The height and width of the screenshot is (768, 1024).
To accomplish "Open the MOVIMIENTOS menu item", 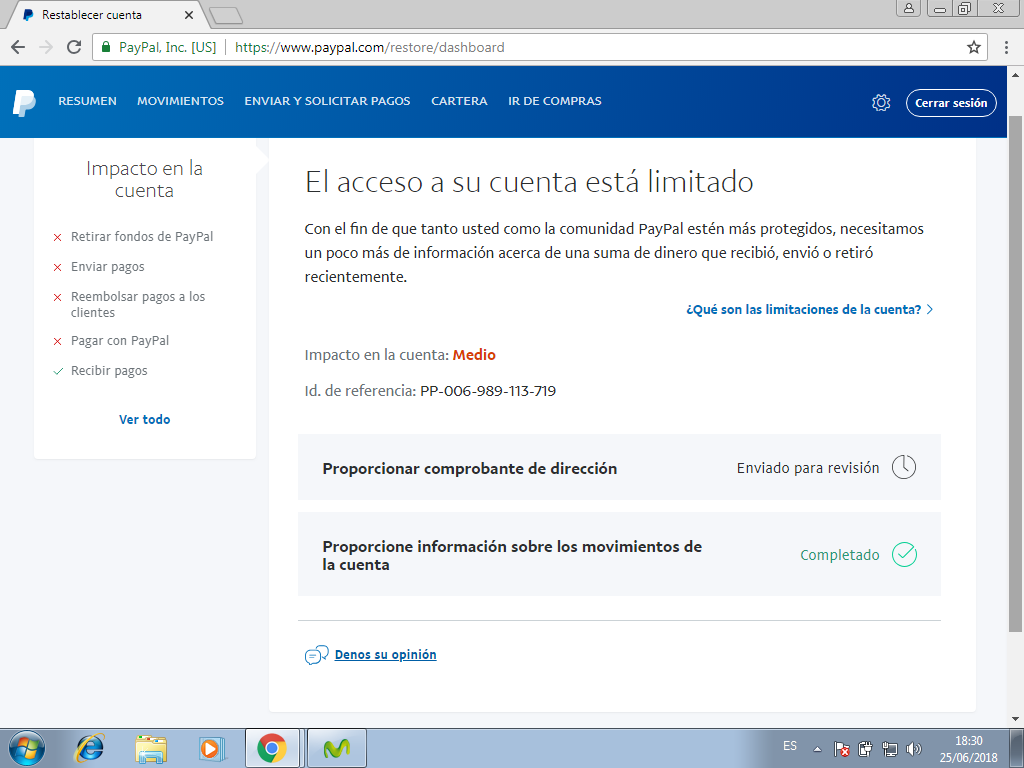I will point(180,101).
